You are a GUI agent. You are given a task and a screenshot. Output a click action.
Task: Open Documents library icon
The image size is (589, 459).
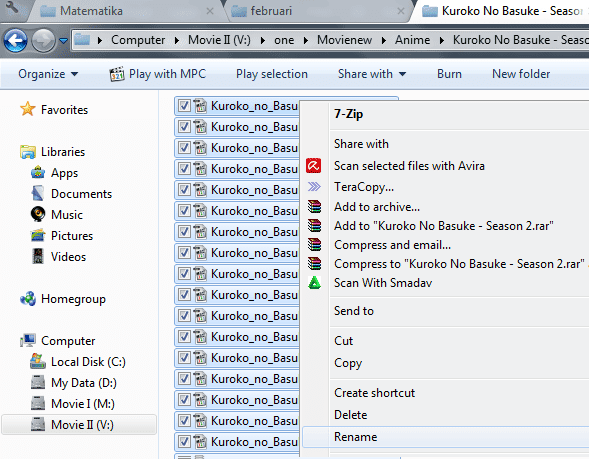[38, 193]
